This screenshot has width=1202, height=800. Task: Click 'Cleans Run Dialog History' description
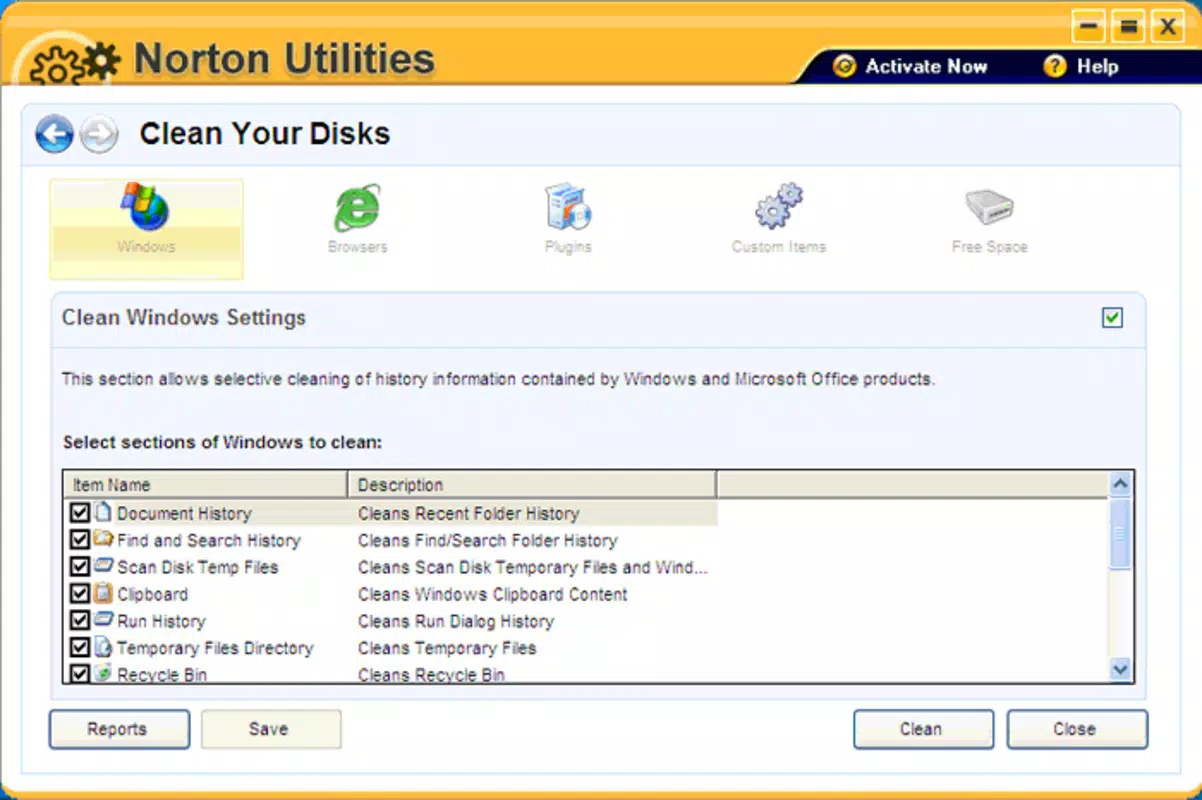[x=456, y=622]
